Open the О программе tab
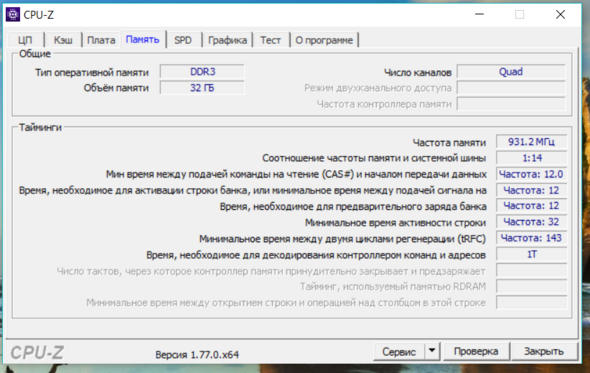590x373 pixels. tap(324, 40)
